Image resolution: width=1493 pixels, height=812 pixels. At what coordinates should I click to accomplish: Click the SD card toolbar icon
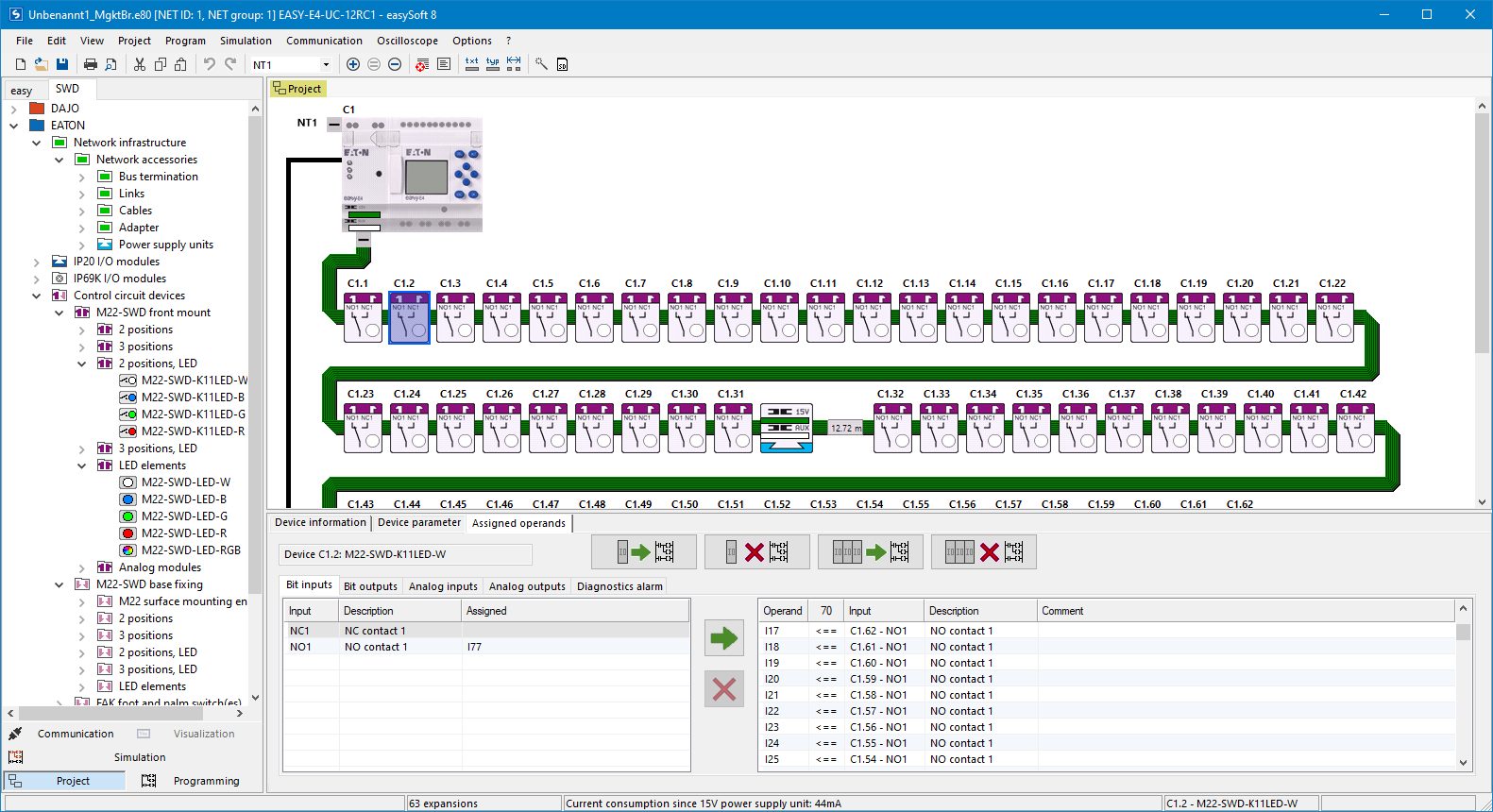562,64
